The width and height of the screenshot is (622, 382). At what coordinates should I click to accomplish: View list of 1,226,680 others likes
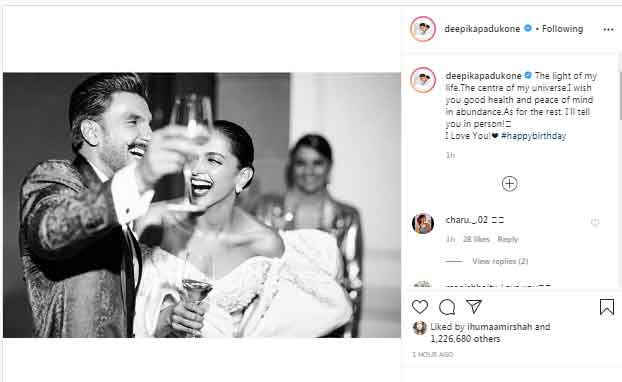coord(465,339)
